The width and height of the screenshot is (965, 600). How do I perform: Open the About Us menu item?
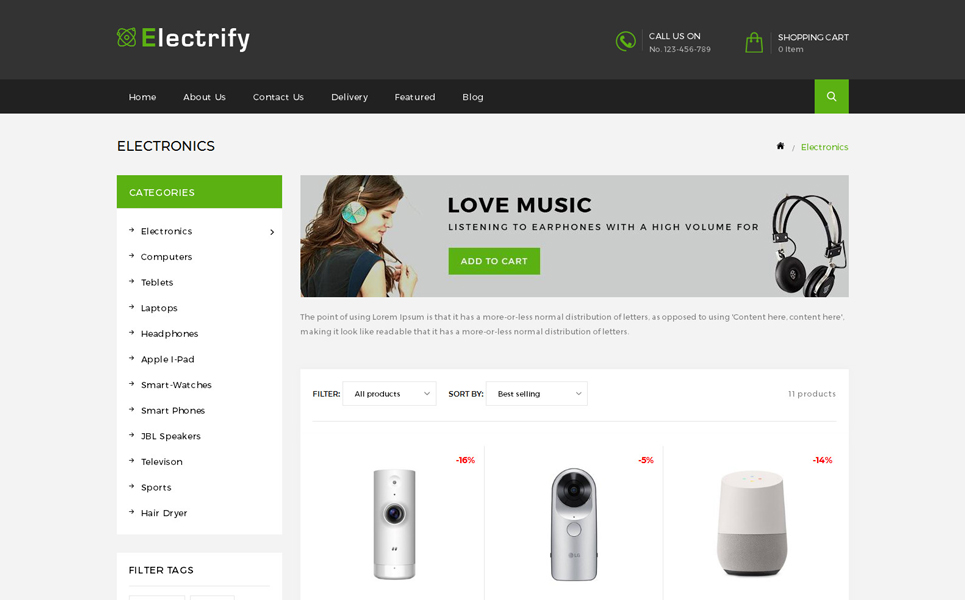[x=204, y=97]
